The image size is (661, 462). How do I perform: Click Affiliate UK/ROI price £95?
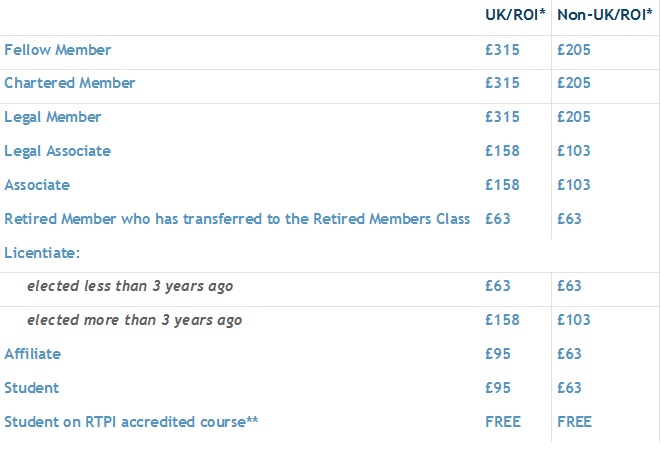click(x=498, y=354)
